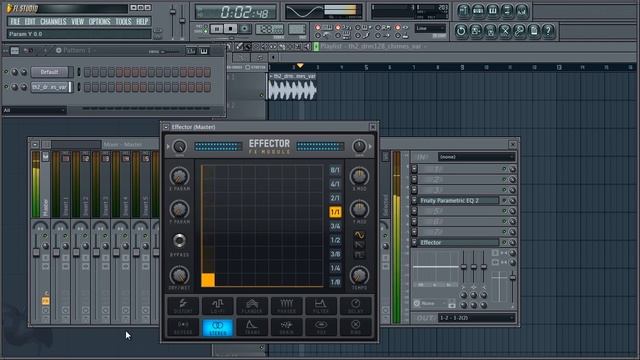The height and width of the screenshot is (360, 640).
Task: Open the EDIT menu
Action: coord(30,21)
